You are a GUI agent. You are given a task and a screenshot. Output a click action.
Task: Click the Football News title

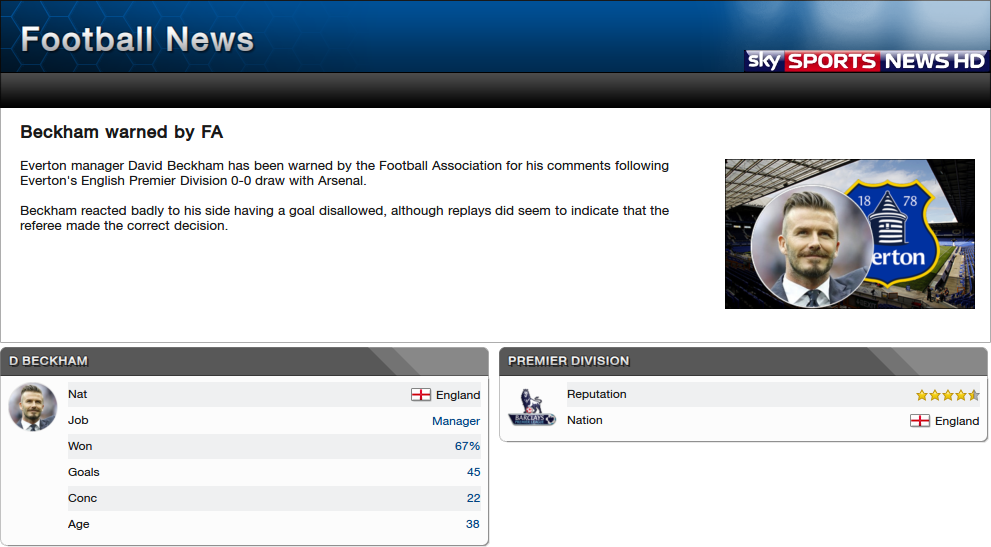point(137,39)
